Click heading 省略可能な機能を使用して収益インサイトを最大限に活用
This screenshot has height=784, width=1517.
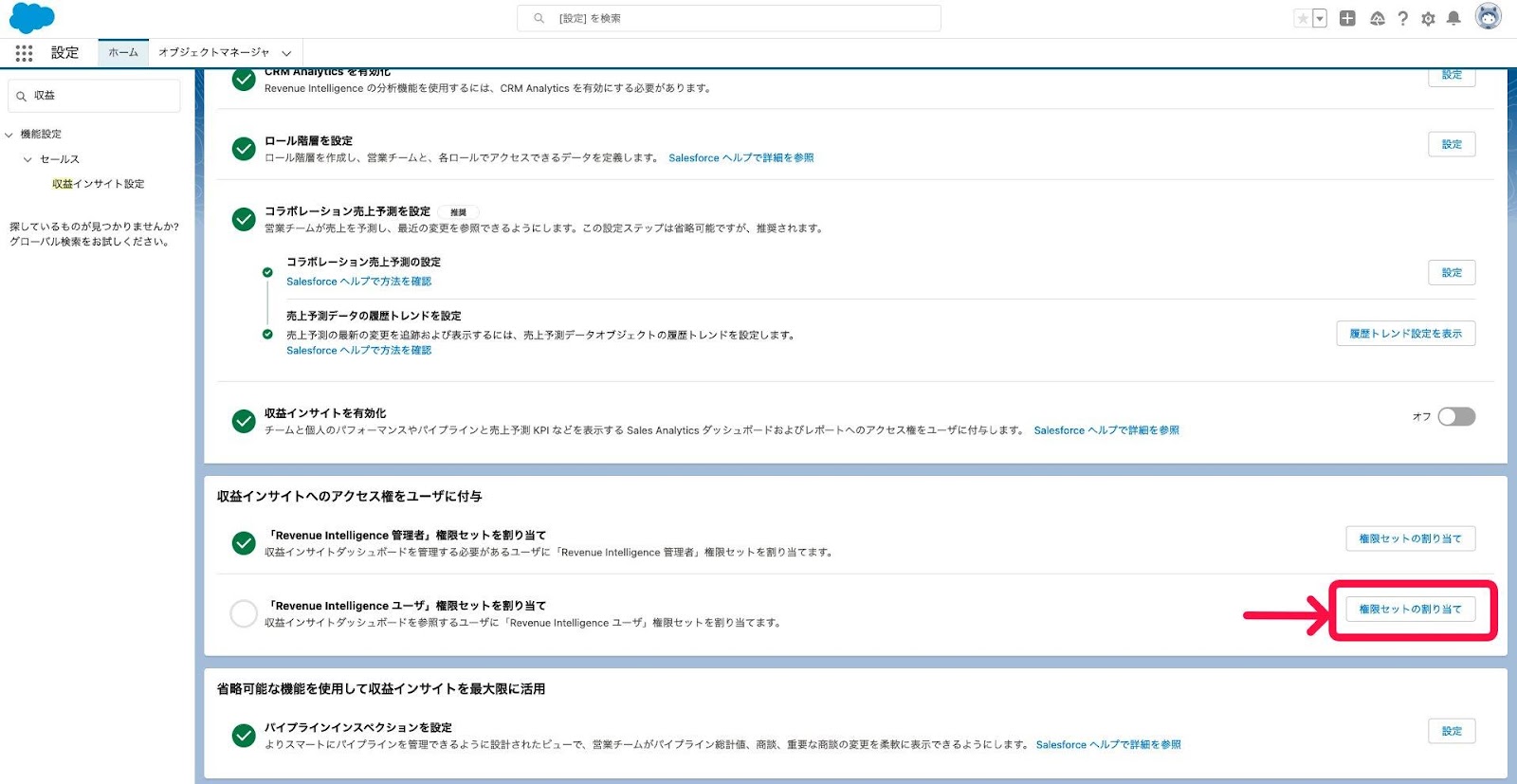(381, 689)
